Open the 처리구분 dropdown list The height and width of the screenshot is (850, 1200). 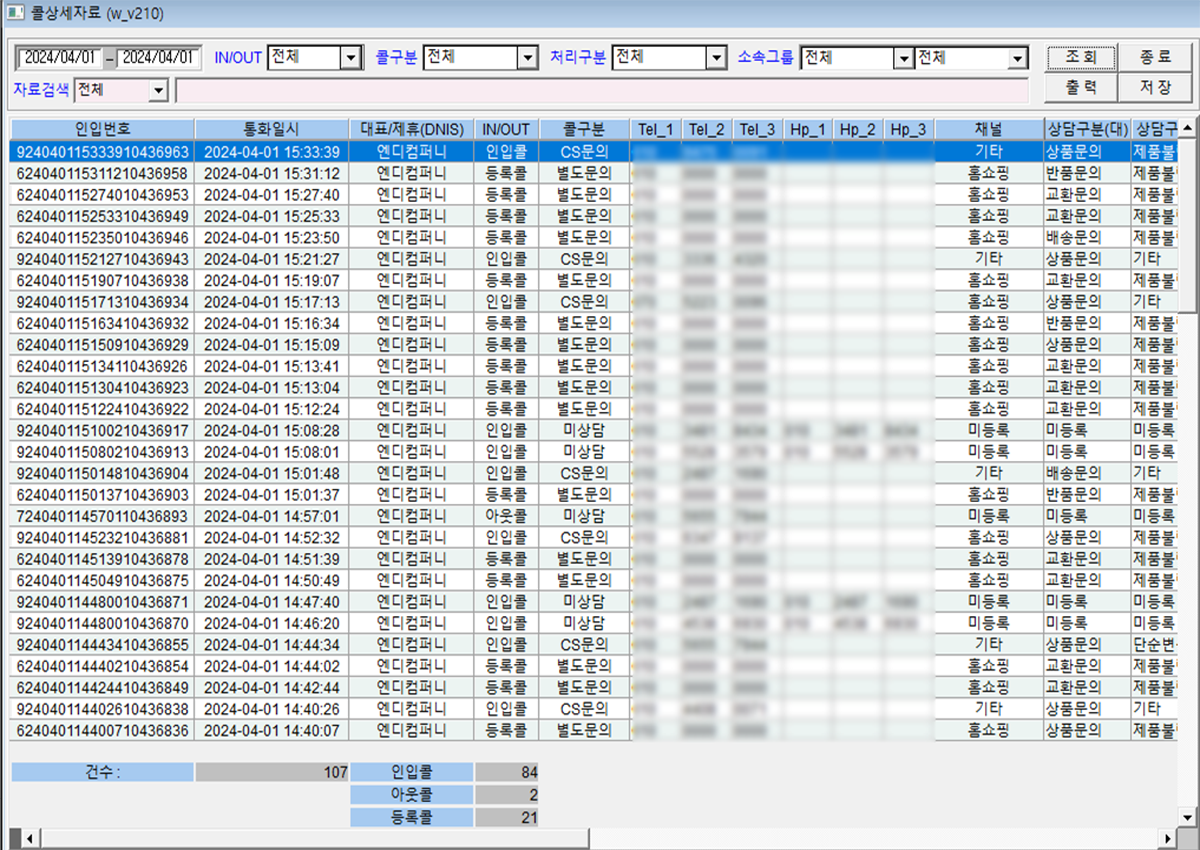(715, 58)
